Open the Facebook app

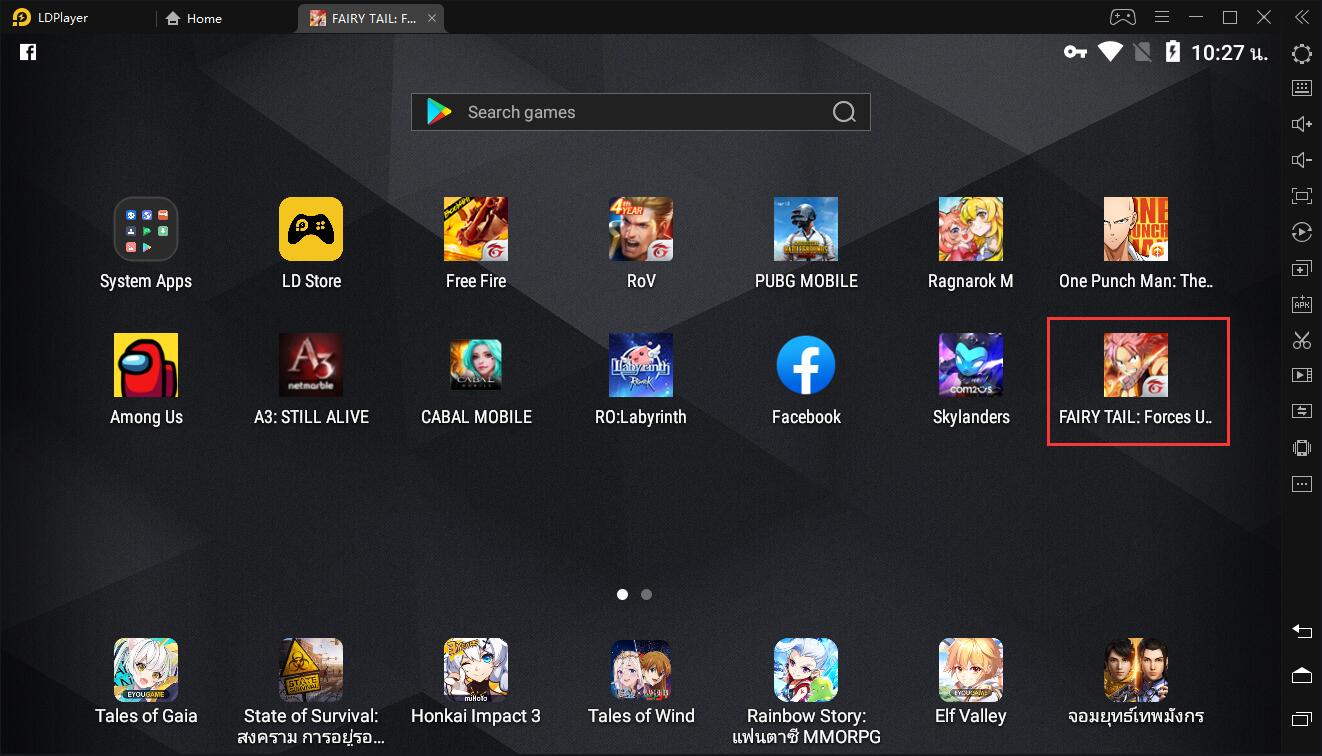click(x=806, y=365)
